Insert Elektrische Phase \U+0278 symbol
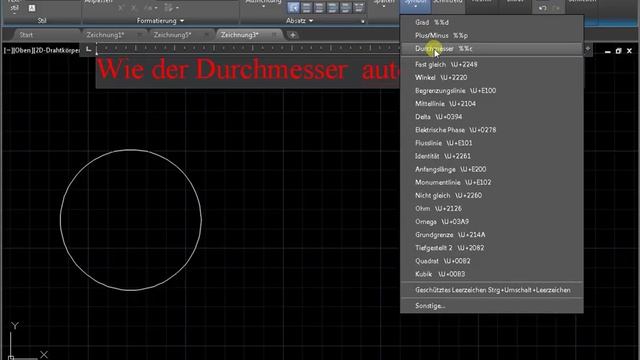Viewport: 640px width, 360px height. tap(491, 130)
